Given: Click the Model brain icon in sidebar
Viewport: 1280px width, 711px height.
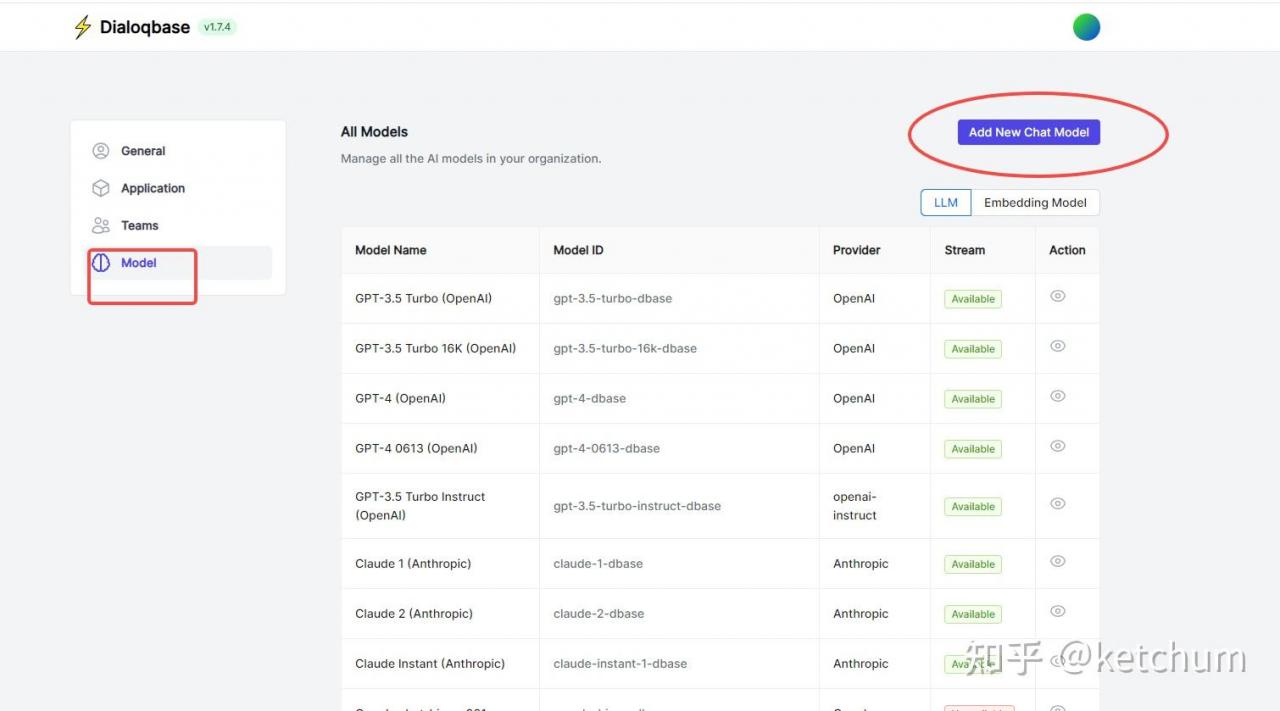Looking at the screenshot, I should 101,263.
